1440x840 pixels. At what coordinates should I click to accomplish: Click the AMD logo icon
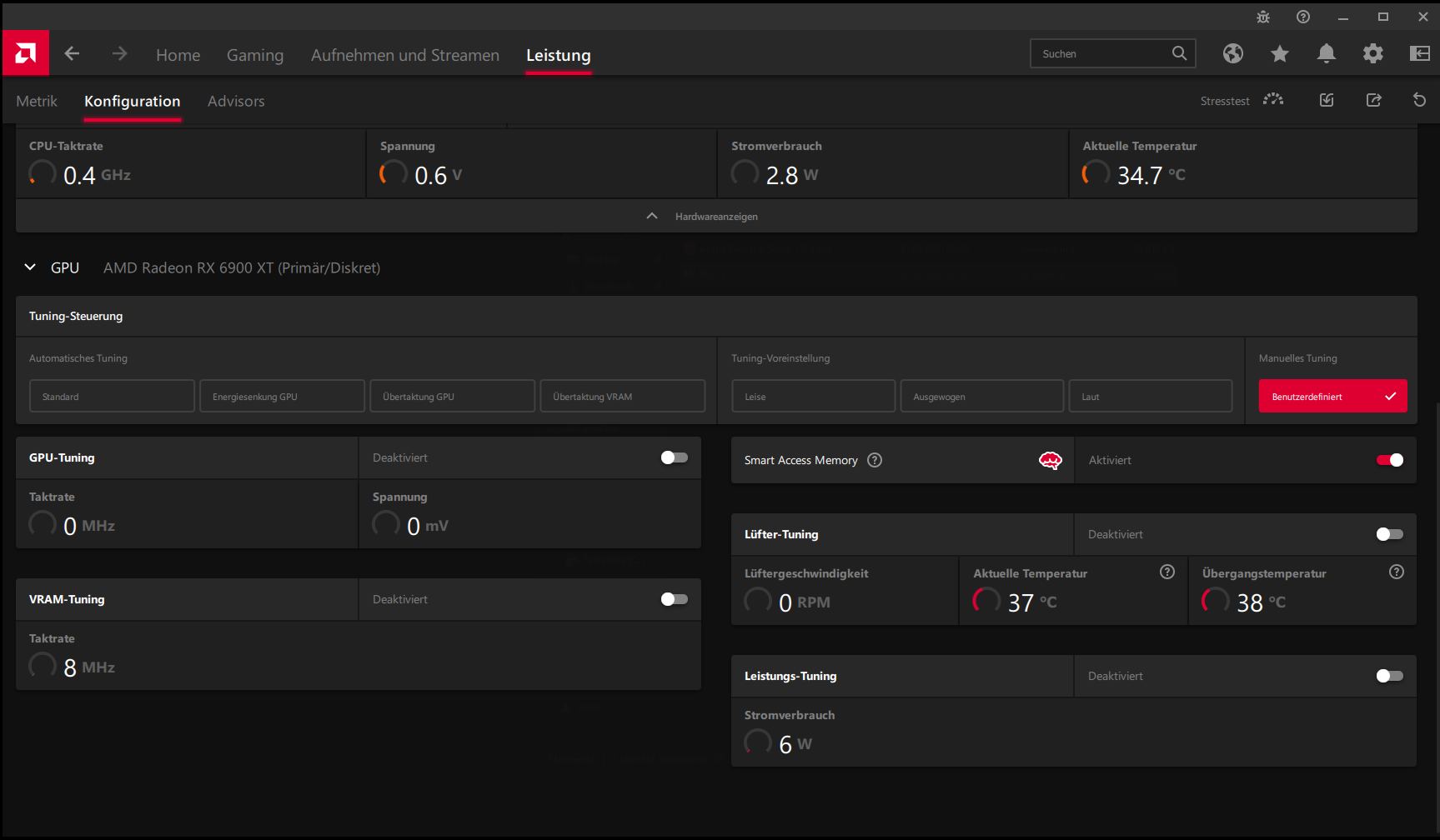[x=26, y=53]
